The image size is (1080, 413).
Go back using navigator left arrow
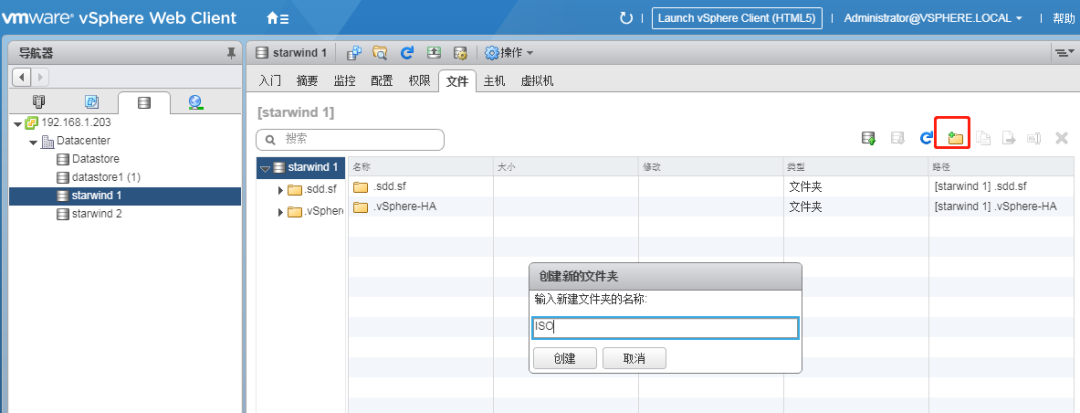[x=22, y=77]
